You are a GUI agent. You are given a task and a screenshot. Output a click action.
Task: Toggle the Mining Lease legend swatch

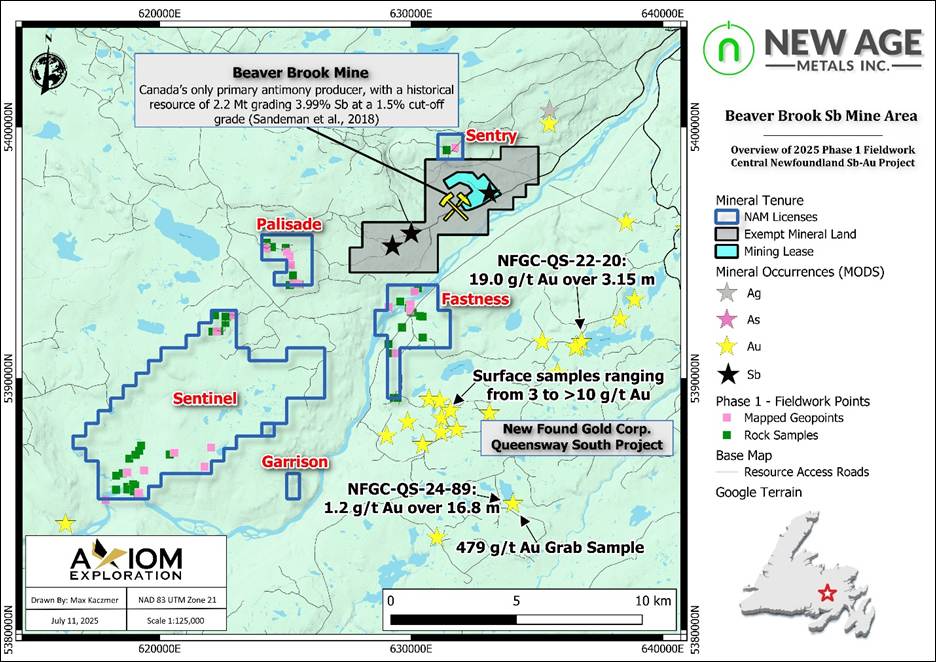726,251
